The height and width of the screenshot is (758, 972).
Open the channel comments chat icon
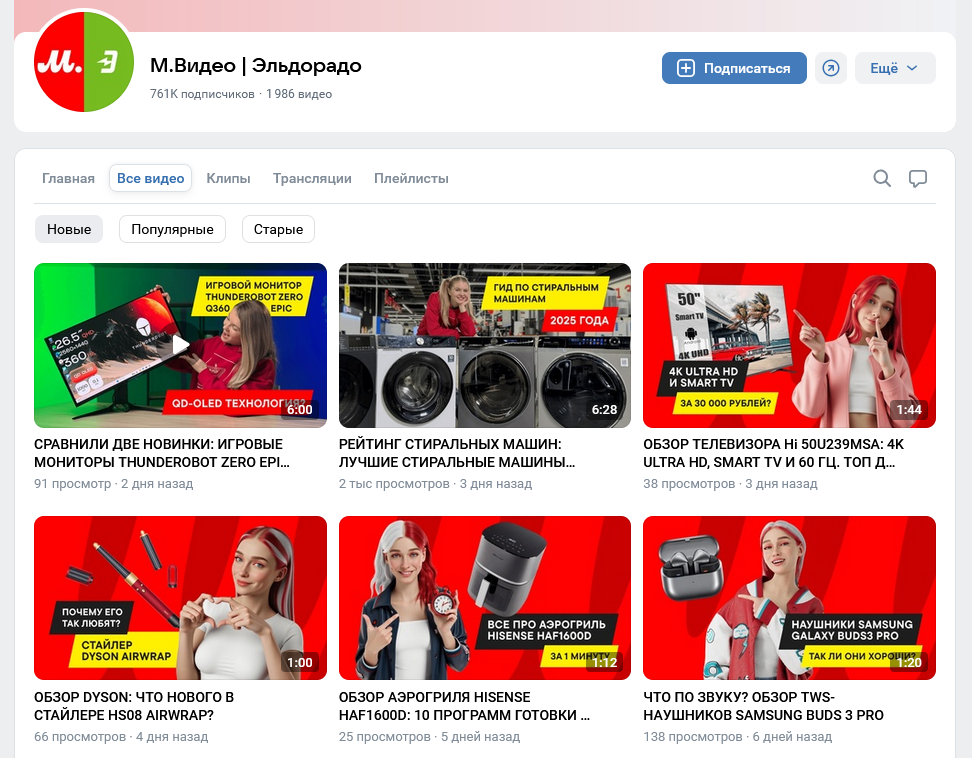917,178
